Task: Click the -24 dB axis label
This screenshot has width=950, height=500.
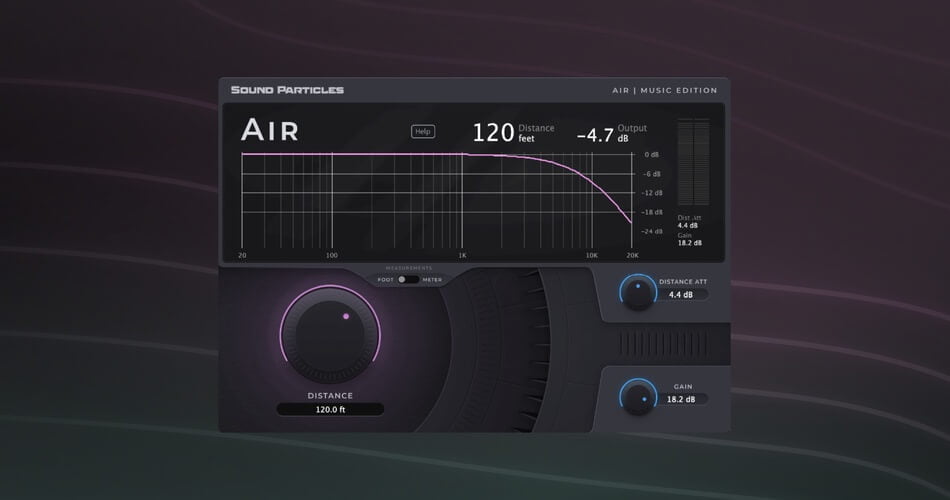Action: point(652,232)
